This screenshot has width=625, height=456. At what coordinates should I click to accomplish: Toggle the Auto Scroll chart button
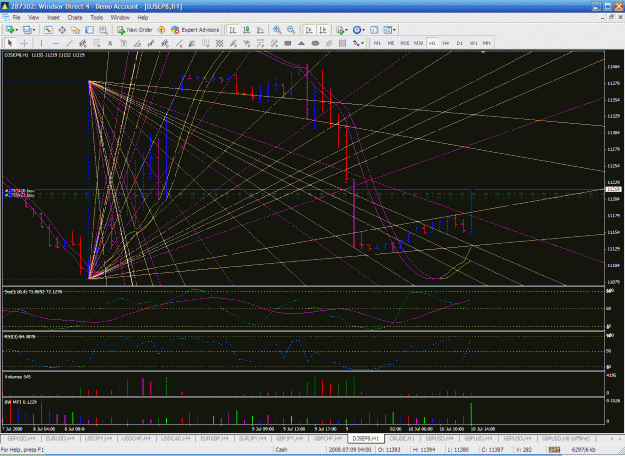click(x=309, y=30)
